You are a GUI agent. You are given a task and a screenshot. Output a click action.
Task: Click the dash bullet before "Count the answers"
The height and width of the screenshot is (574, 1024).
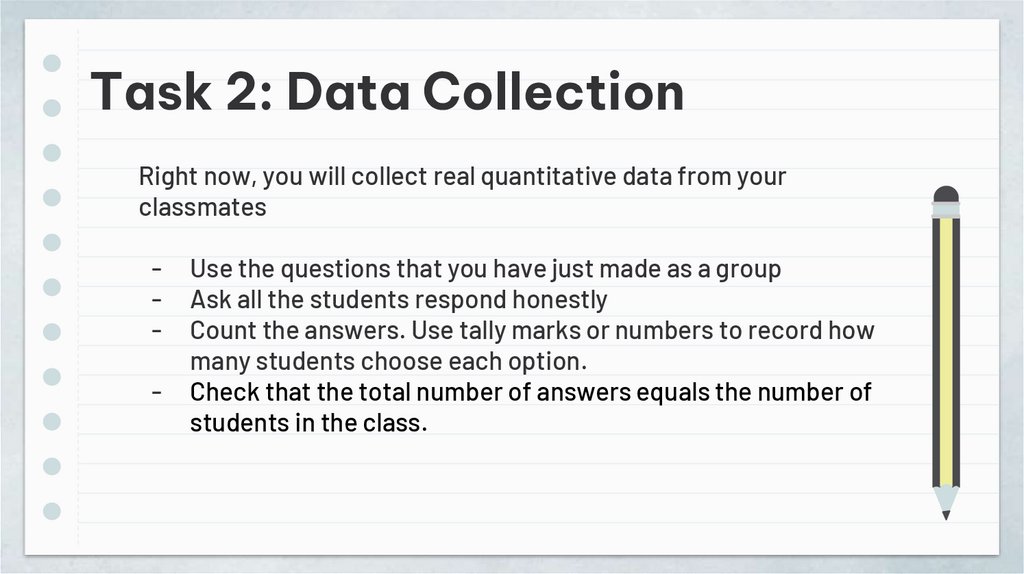coord(158,331)
